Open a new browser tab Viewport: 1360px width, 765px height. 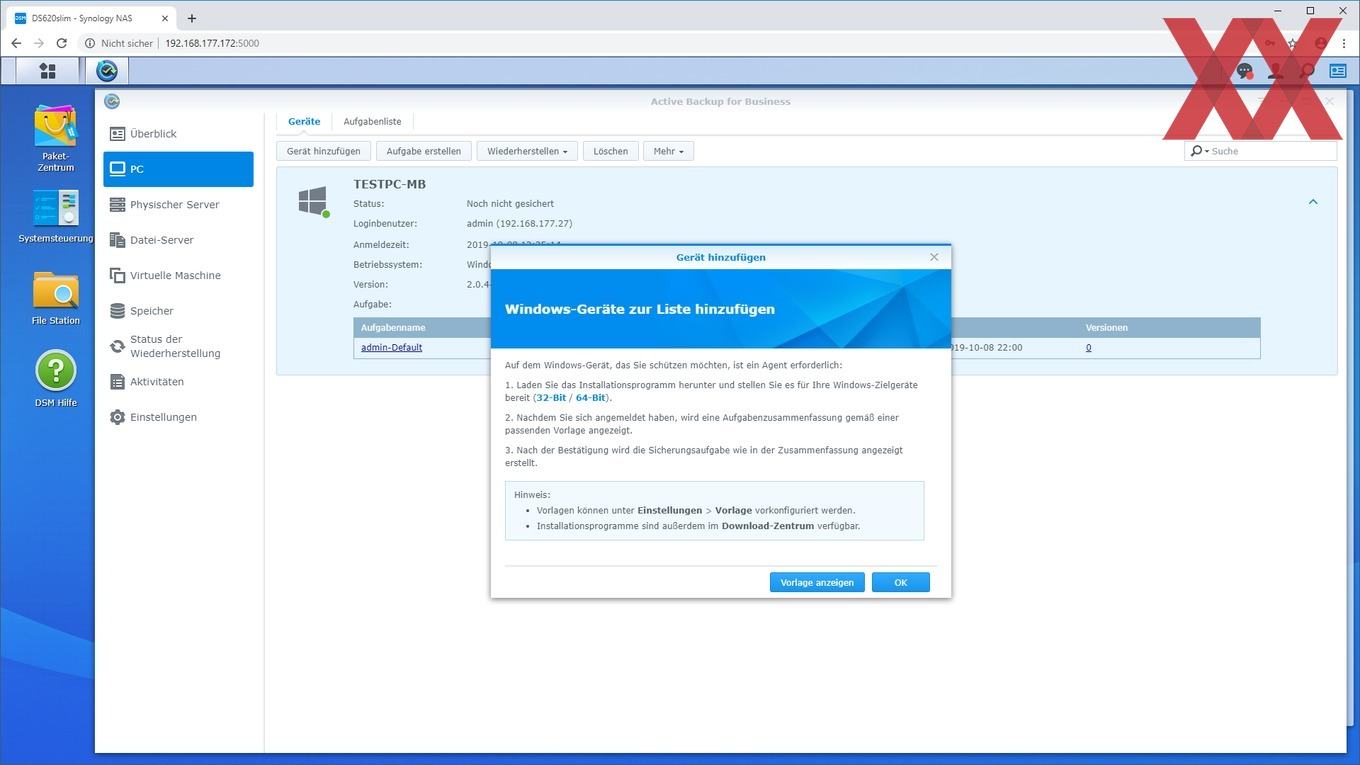[x=192, y=18]
